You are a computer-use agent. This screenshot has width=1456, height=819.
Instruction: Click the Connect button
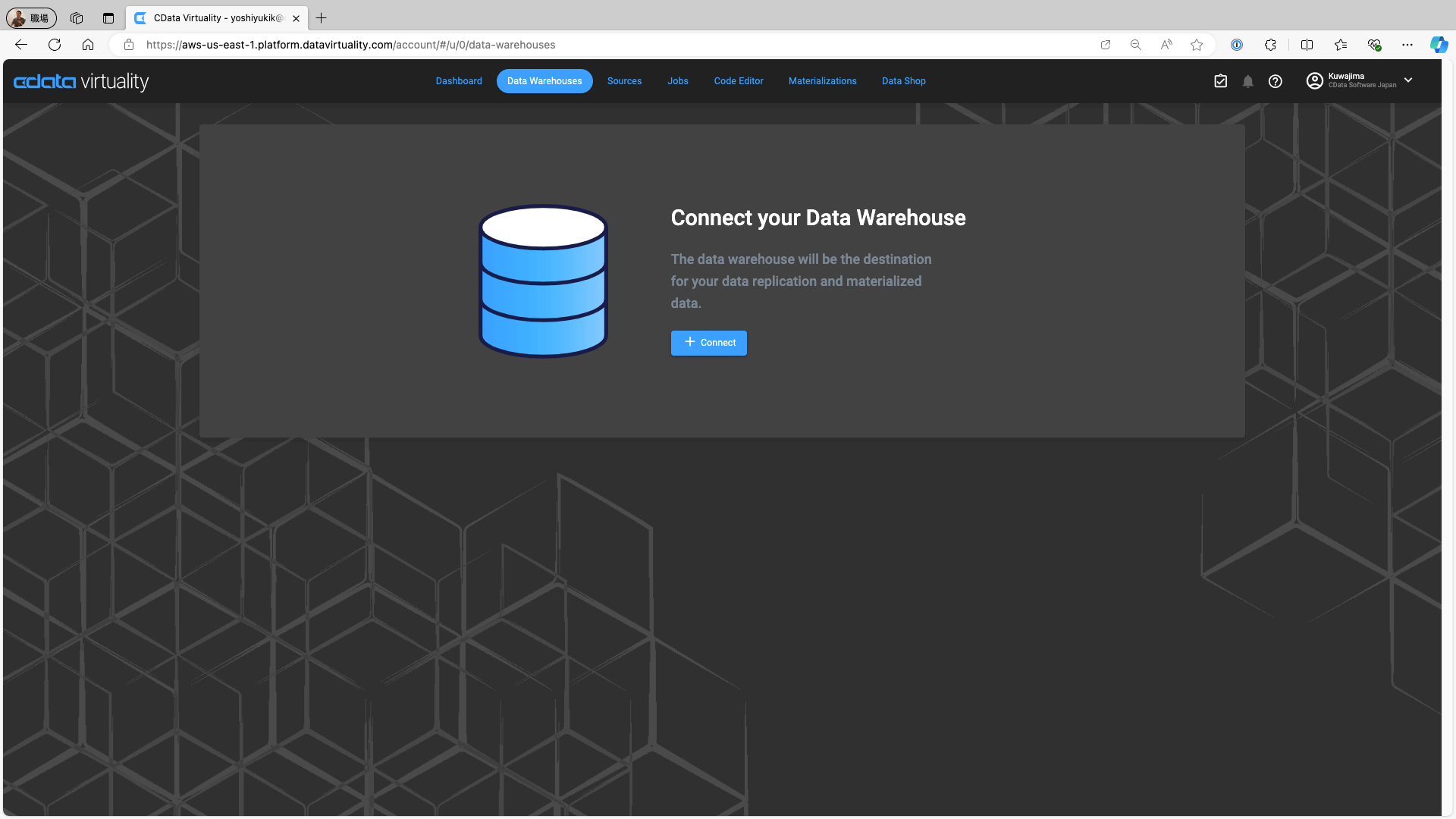point(709,343)
